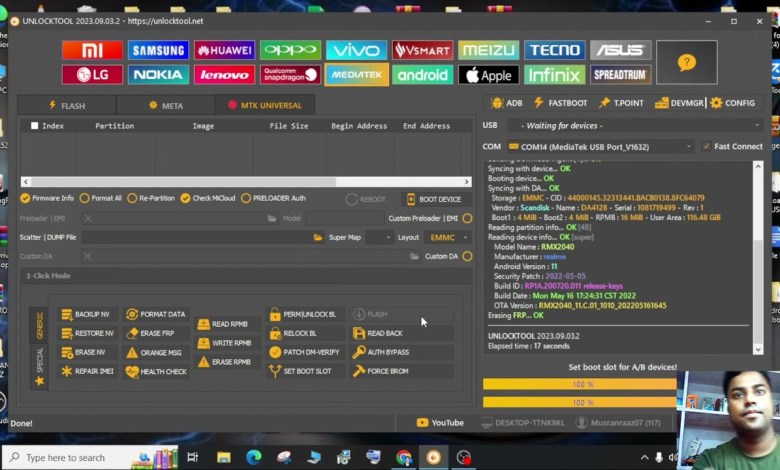
Task: Choose the Apple brand tile
Action: (488, 75)
